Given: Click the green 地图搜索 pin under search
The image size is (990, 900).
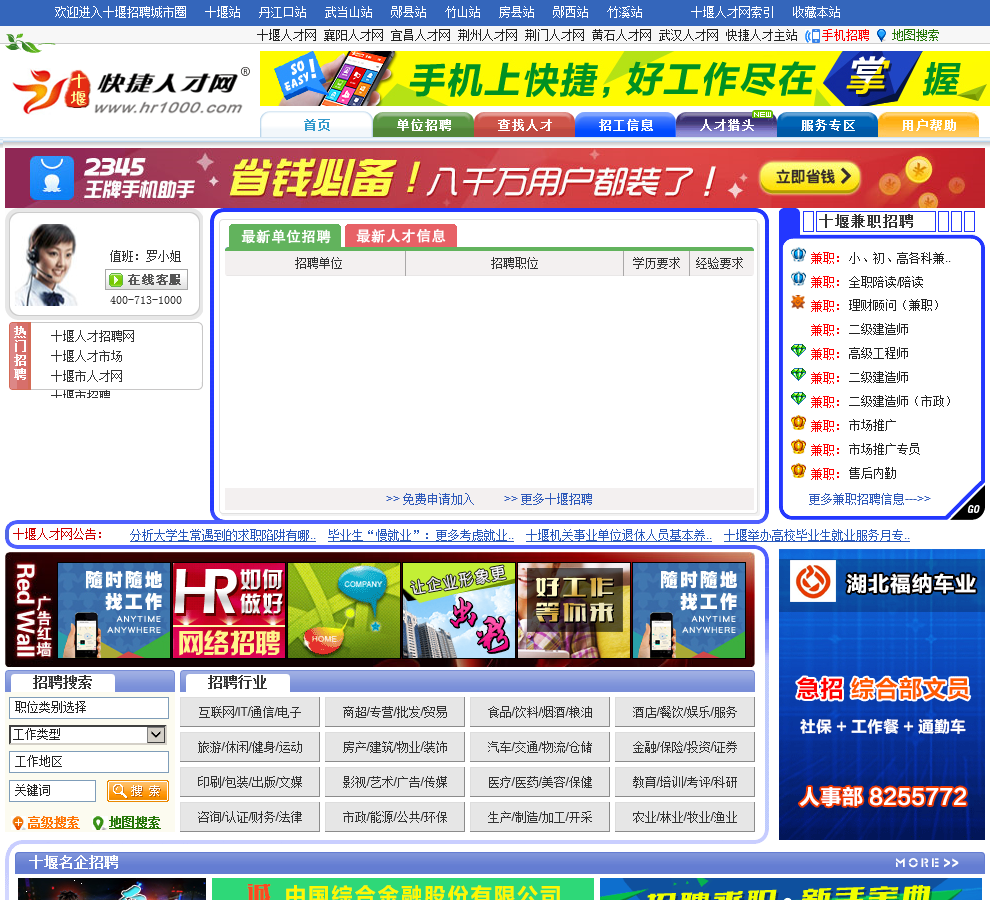Looking at the screenshot, I should click(x=98, y=823).
